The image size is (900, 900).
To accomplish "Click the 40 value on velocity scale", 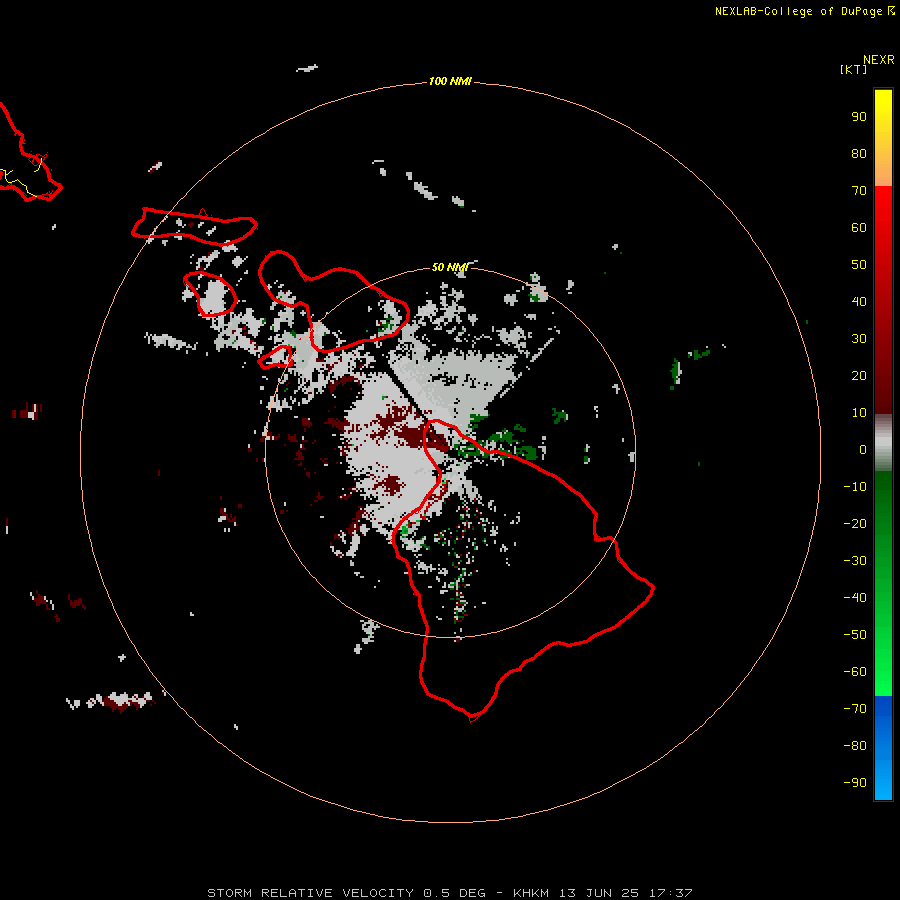I will pos(859,302).
